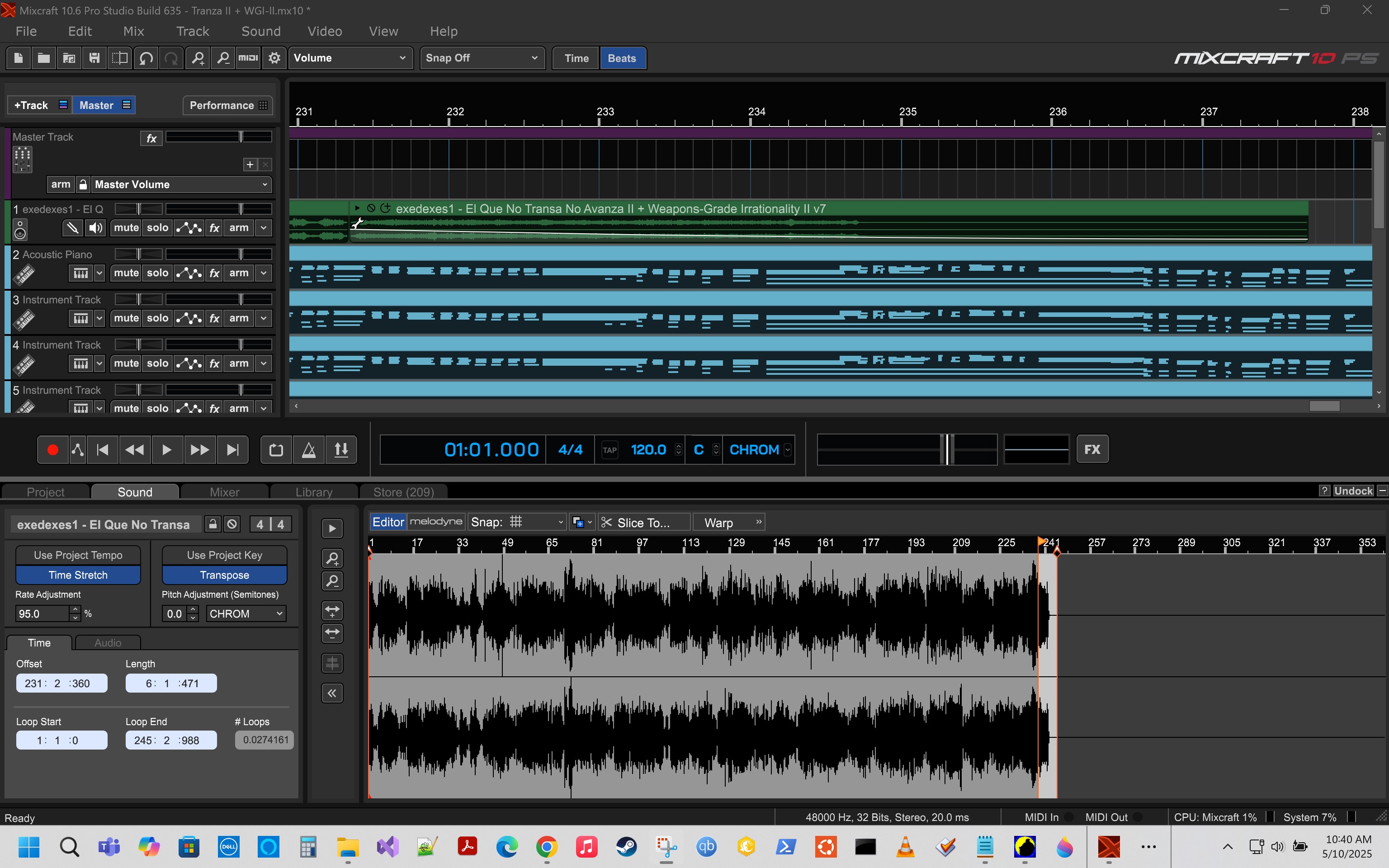Image resolution: width=1389 pixels, height=868 pixels.
Task: Open preferences via the gear icon
Action: click(274, 58)
